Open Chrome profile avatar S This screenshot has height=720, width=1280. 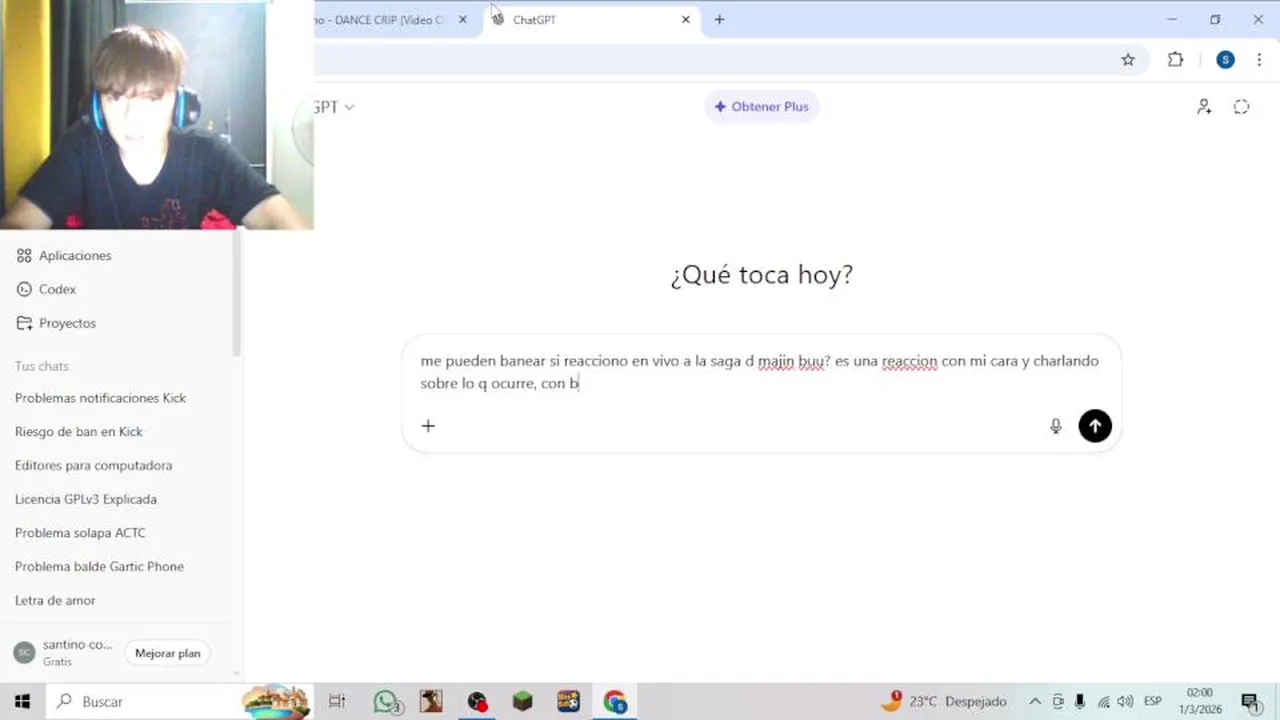[x=1225, y=60]
